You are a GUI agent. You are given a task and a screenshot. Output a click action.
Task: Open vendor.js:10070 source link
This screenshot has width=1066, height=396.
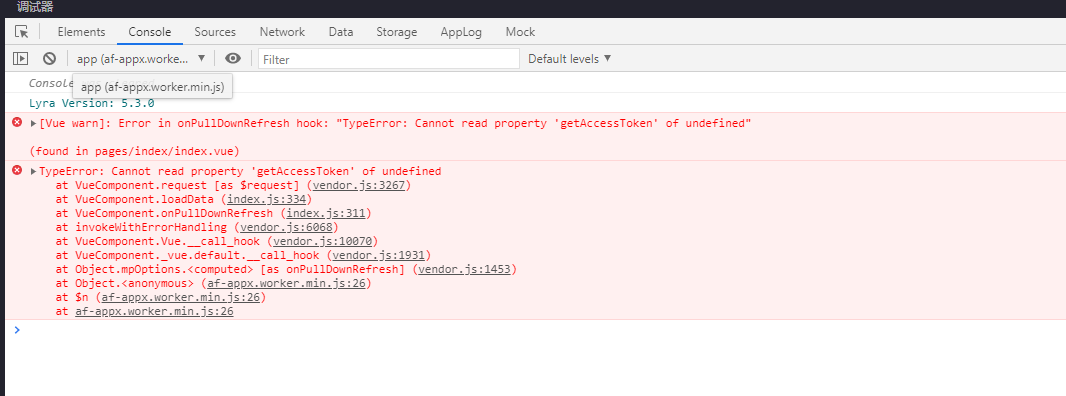(322, 242)
